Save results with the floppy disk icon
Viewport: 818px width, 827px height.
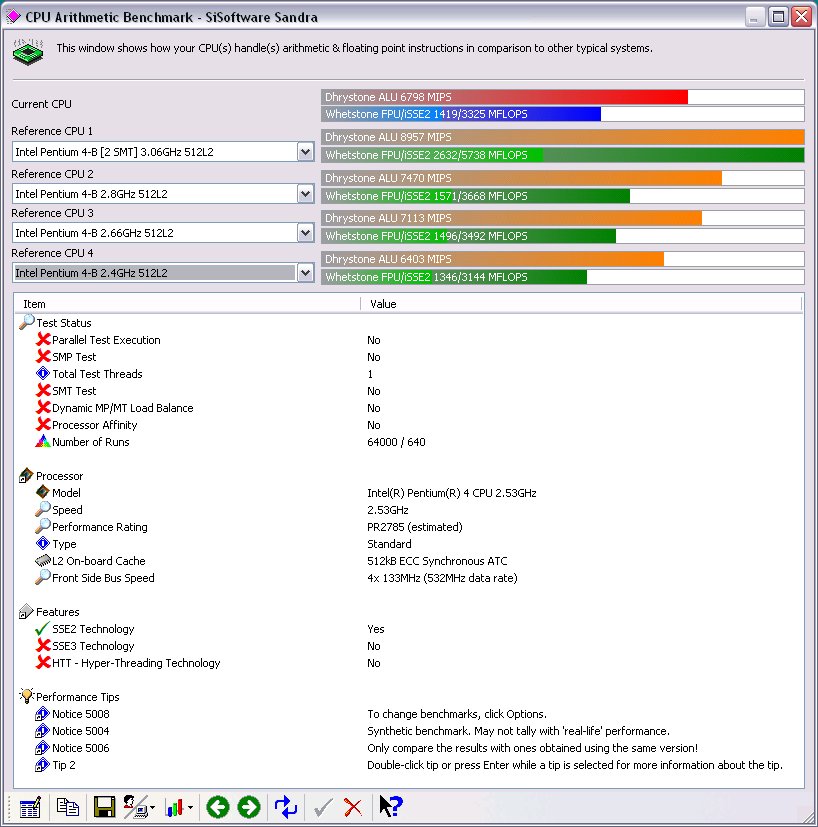pyautogui.click(x=104, y=807)
